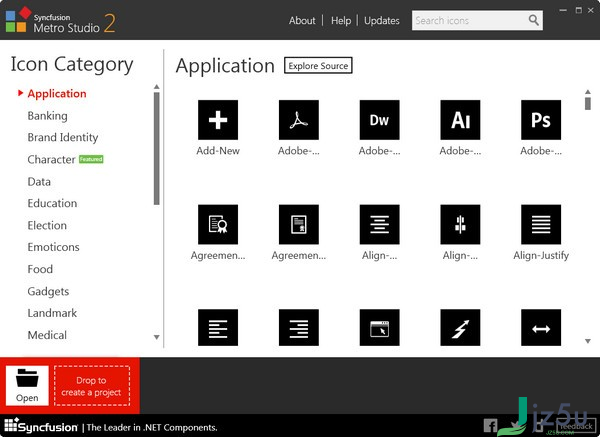Select the Emoticons category
The width and height of the screenshot is (600, 437).
54,247
